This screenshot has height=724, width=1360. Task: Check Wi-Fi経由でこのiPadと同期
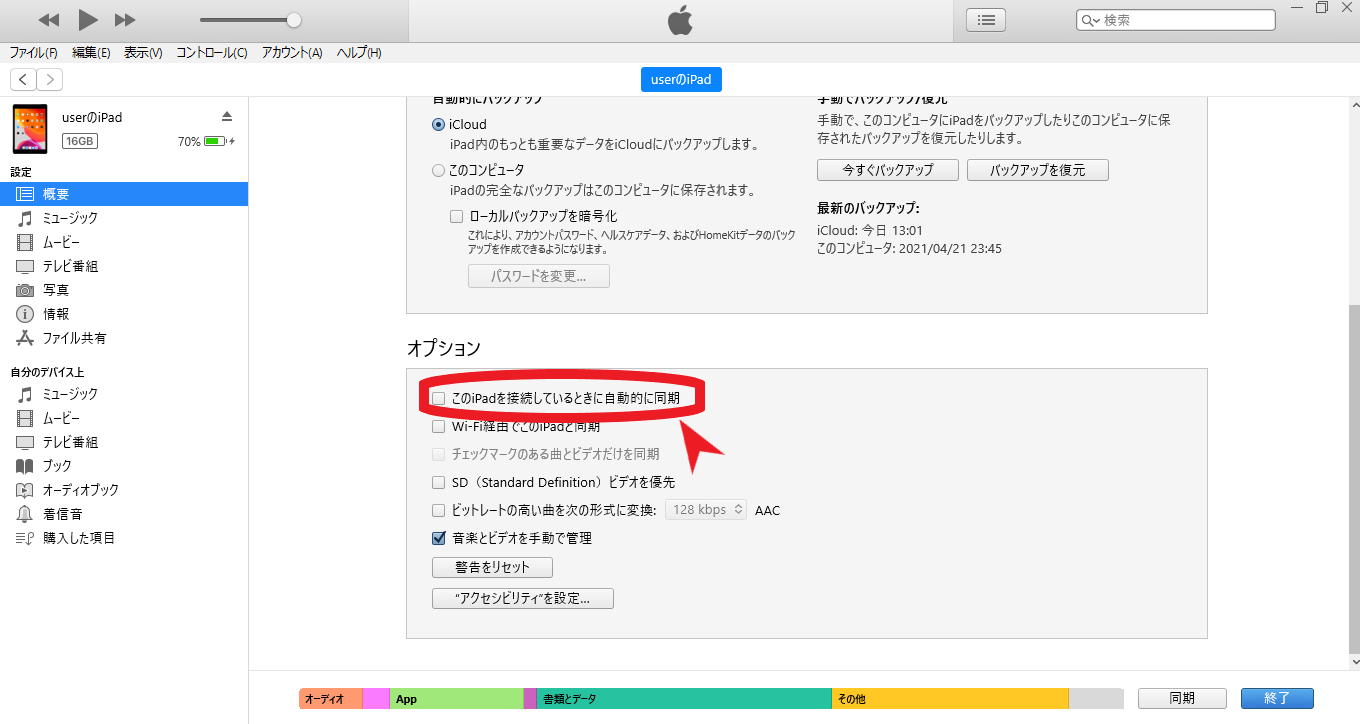pyautogui.click(x=438, y=426)
